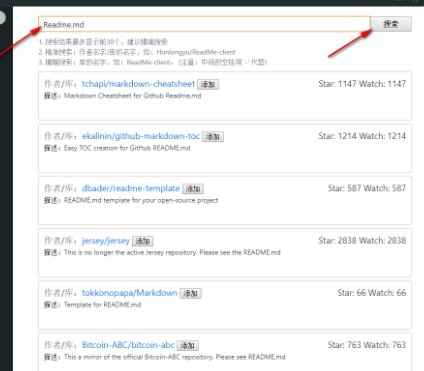Select text 'Star: 1147 Watch: 1147'
The height and width of the screenshot is (371, 424).
pos(362,84)
